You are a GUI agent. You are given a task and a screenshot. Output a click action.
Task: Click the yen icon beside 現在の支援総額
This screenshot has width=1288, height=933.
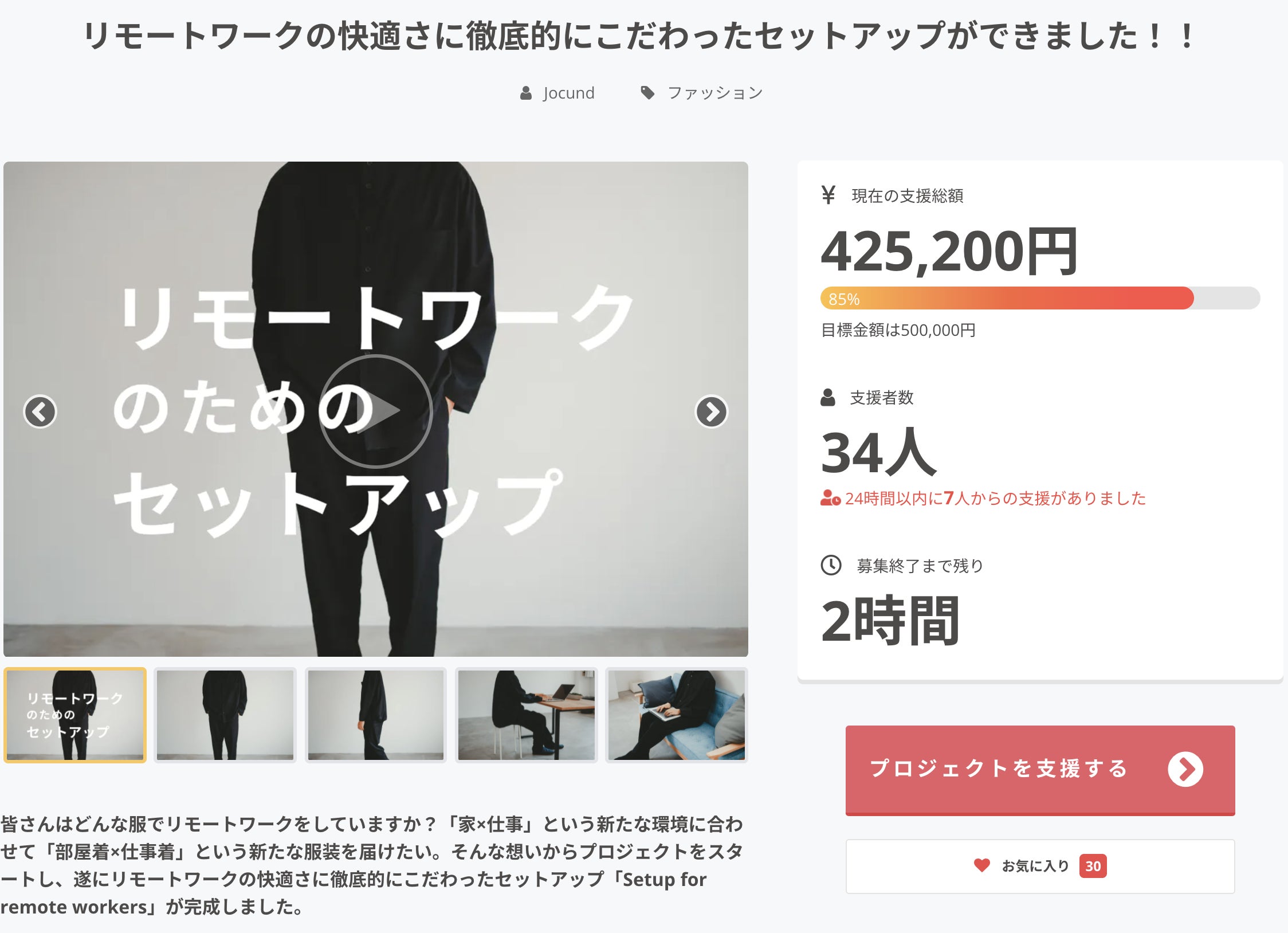click(x=828, y=195)
